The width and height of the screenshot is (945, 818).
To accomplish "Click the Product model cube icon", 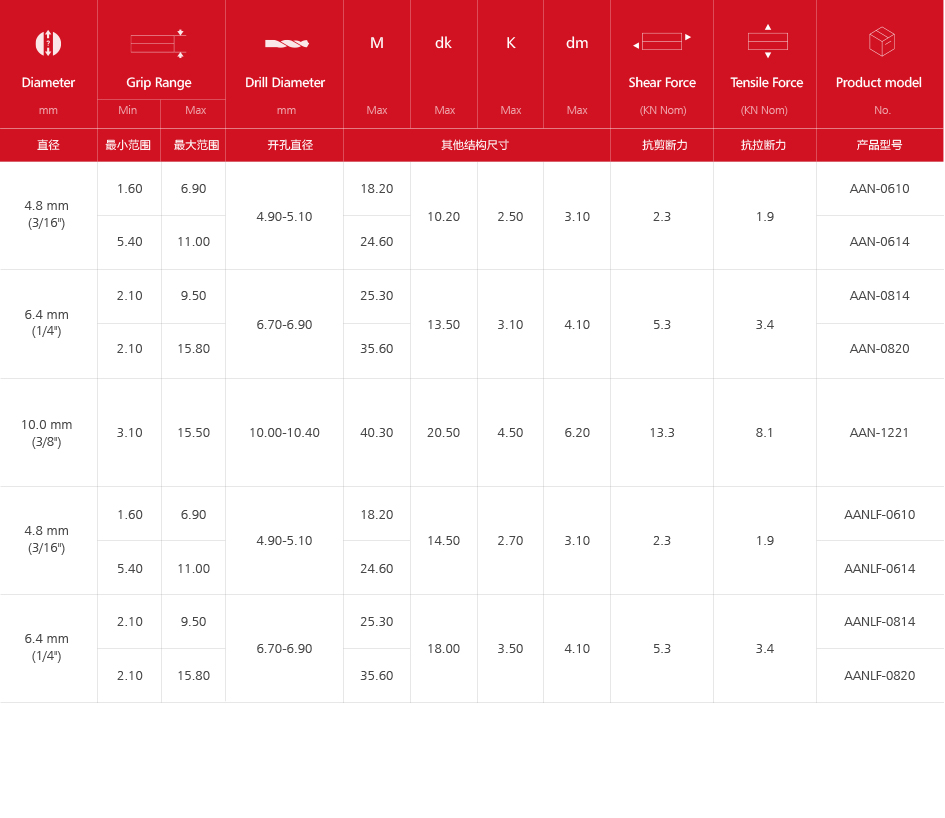I will [881, 42].
